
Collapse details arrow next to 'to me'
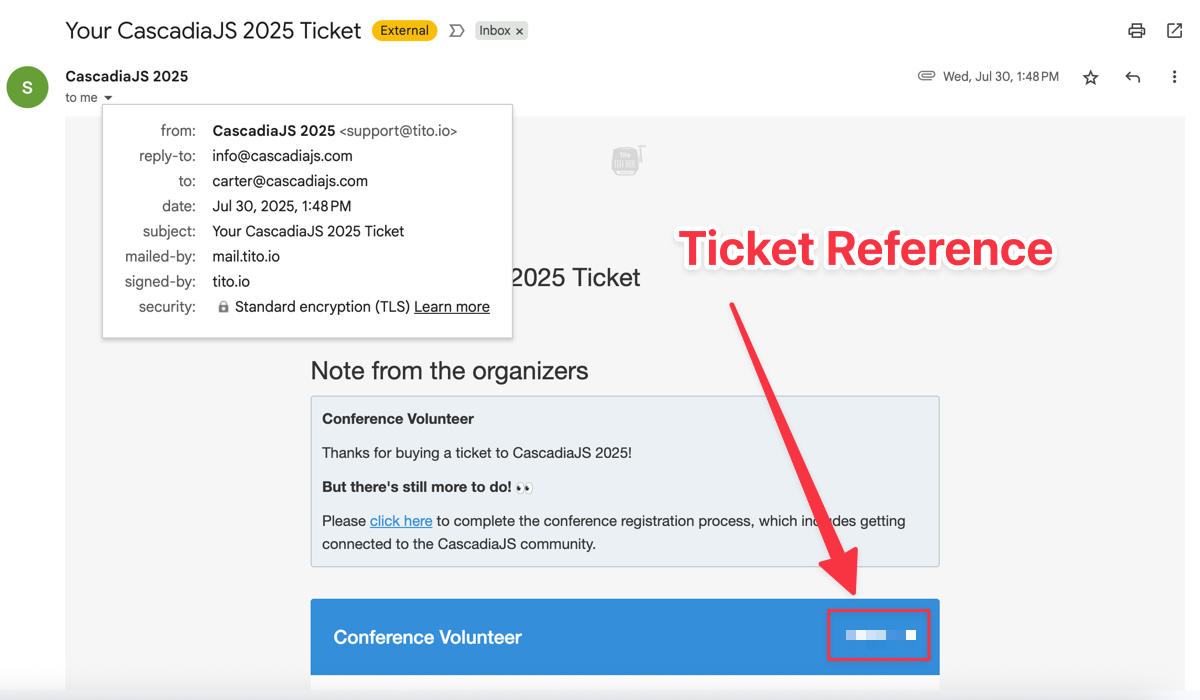(x=108, y=98)
